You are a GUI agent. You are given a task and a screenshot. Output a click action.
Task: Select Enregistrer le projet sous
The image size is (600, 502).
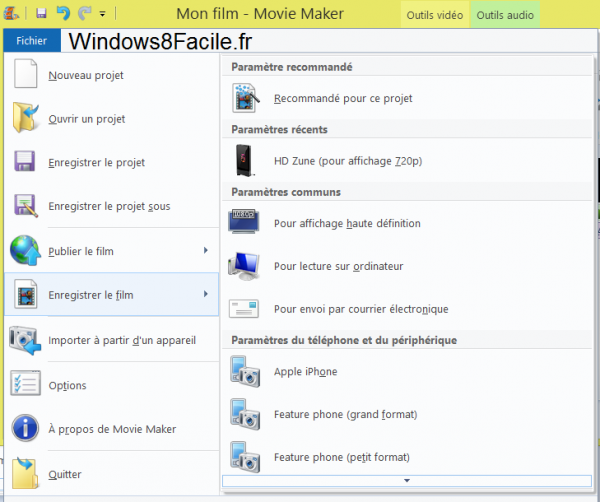tap(111, 206)
